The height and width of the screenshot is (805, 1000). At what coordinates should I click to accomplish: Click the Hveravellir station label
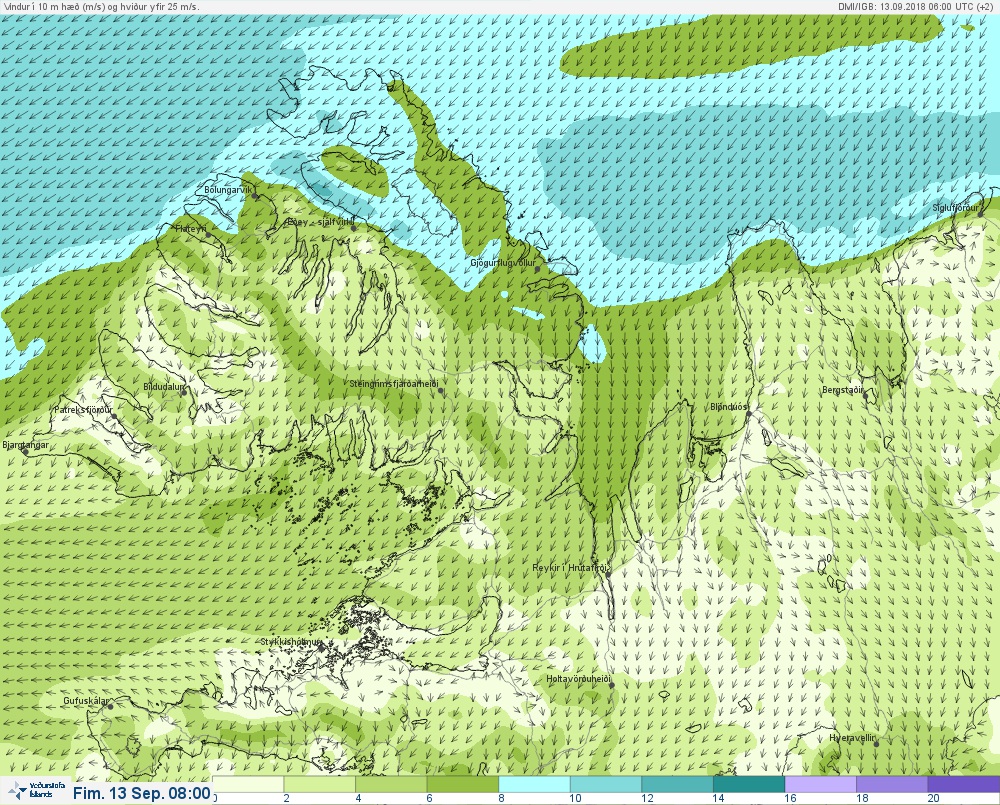coord(852,738)
